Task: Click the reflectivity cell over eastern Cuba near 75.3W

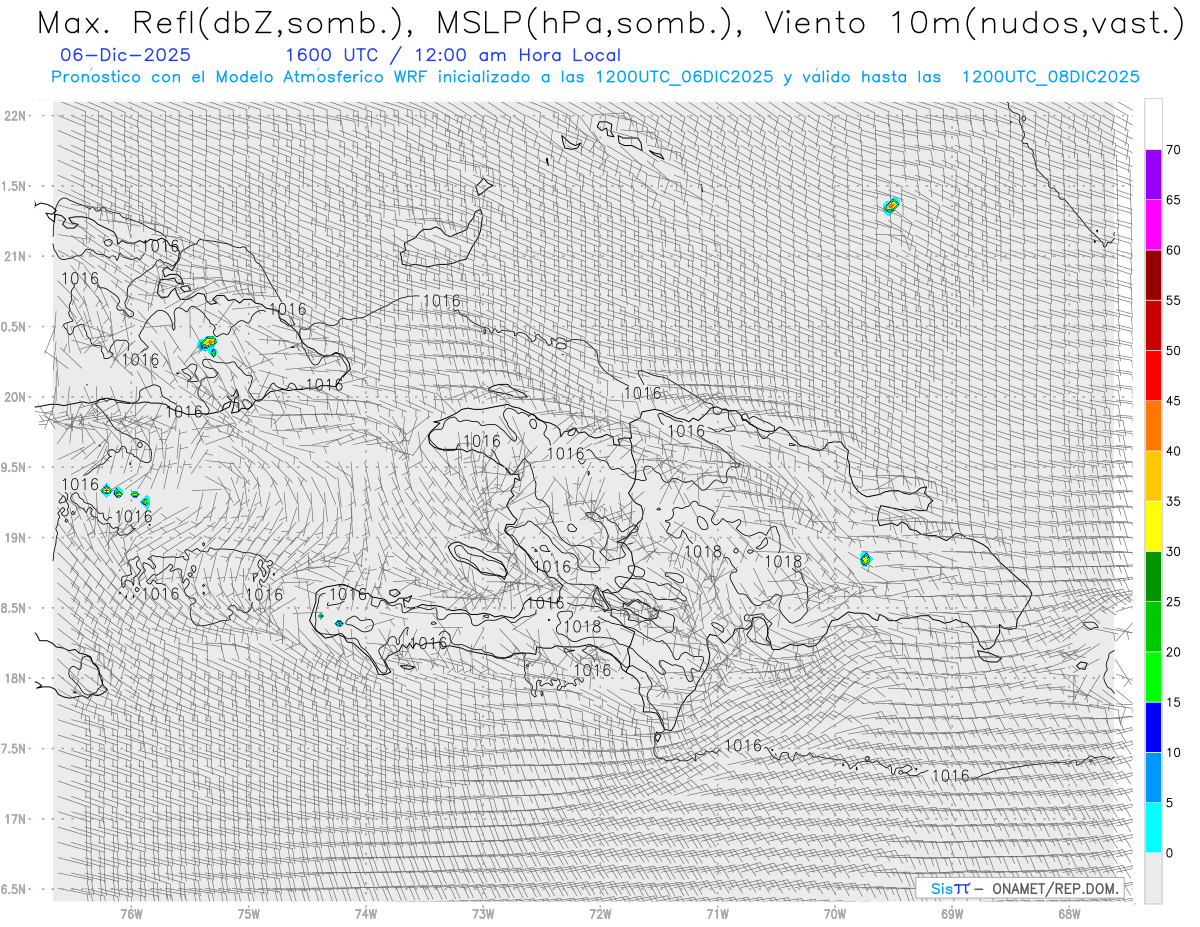Action: [208, 345]
